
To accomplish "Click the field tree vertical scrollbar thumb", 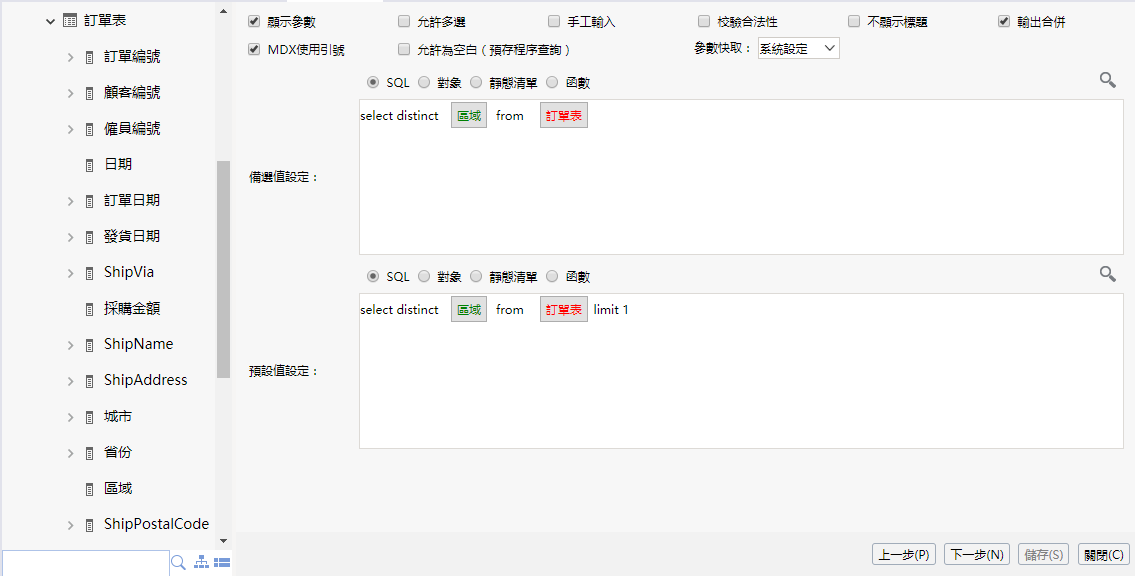I will pyautogui.click(x=223, y=270).
